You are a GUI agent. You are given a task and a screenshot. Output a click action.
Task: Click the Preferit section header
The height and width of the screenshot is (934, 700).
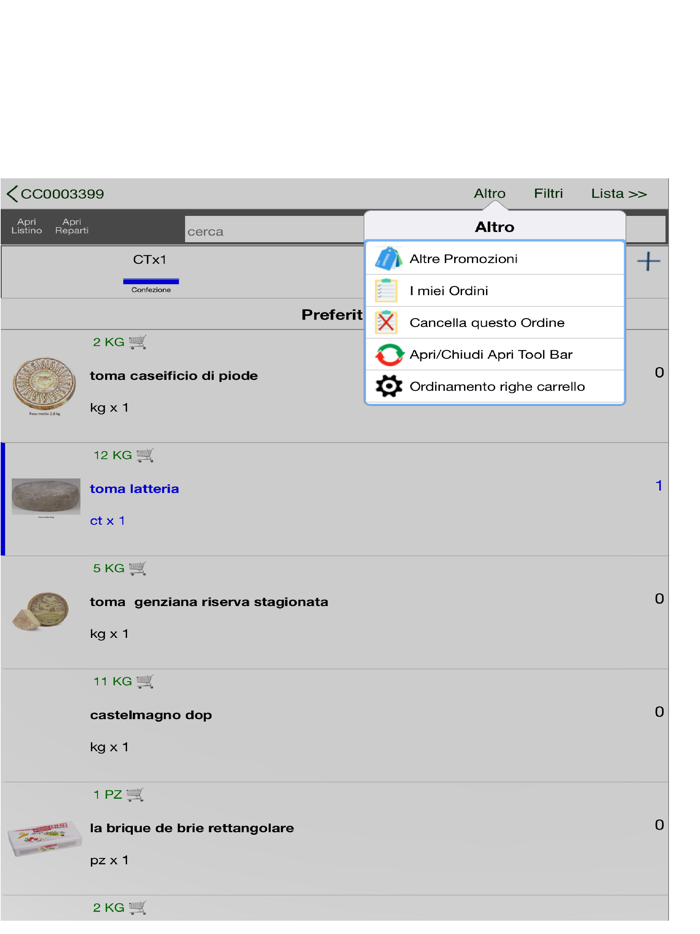coord(332,315)
